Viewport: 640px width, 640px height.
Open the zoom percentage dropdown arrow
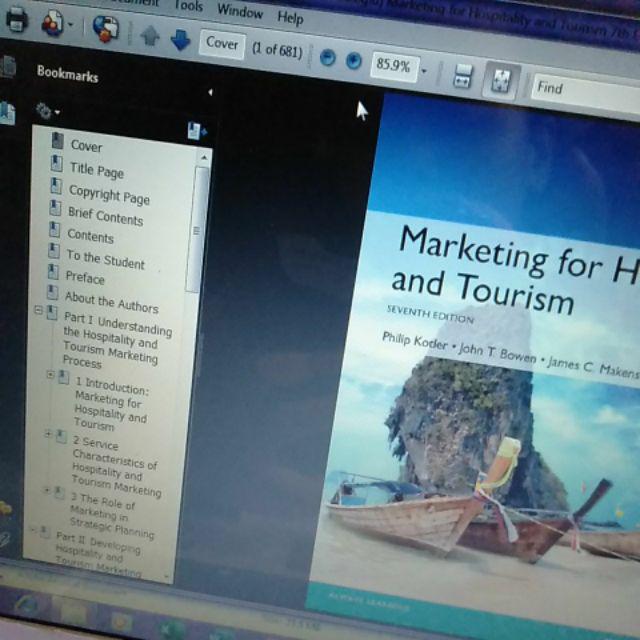pos(424,71)
